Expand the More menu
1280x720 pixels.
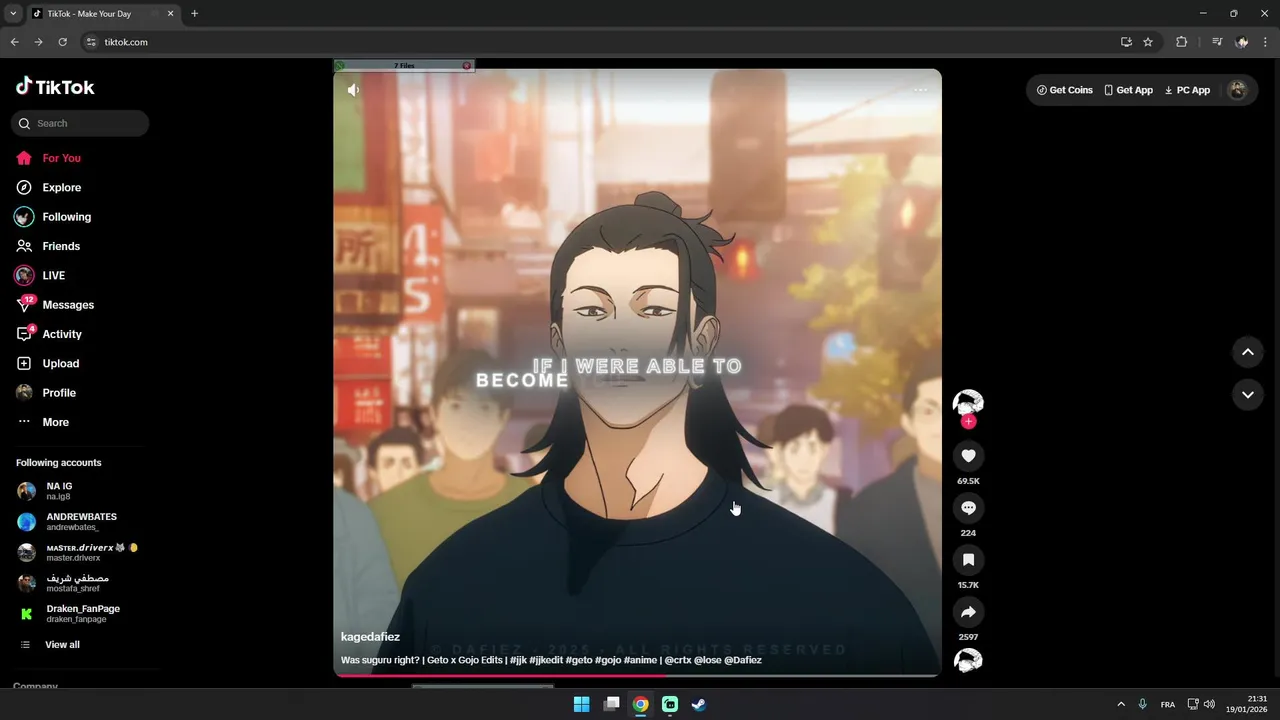[42, 422]
